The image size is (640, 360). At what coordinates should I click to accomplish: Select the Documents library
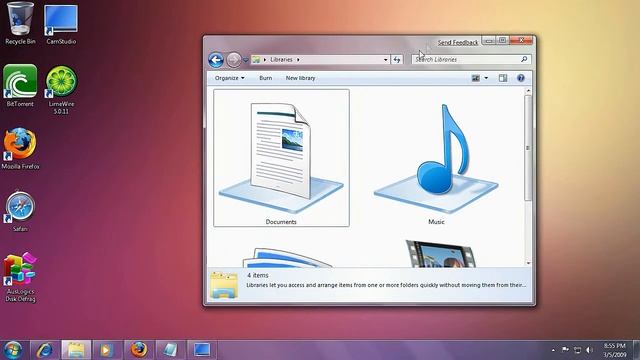point(281,158)
